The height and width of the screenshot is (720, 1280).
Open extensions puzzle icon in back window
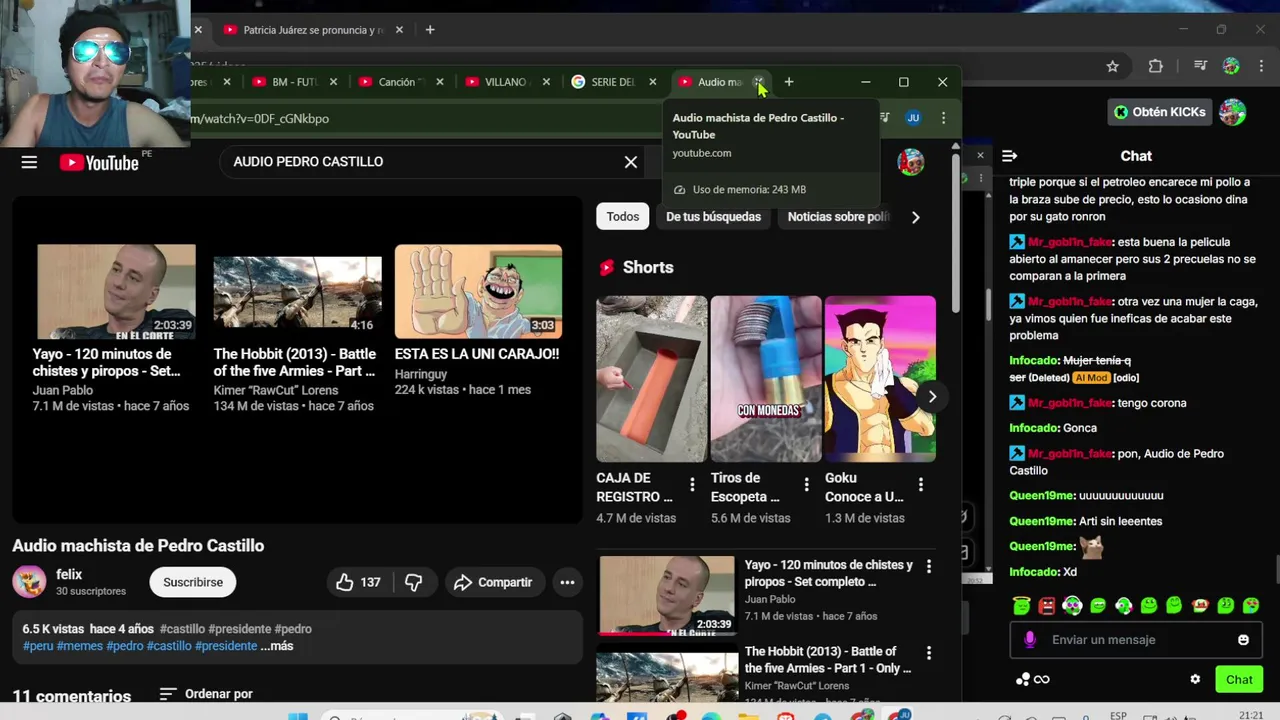click(1156, 66)
